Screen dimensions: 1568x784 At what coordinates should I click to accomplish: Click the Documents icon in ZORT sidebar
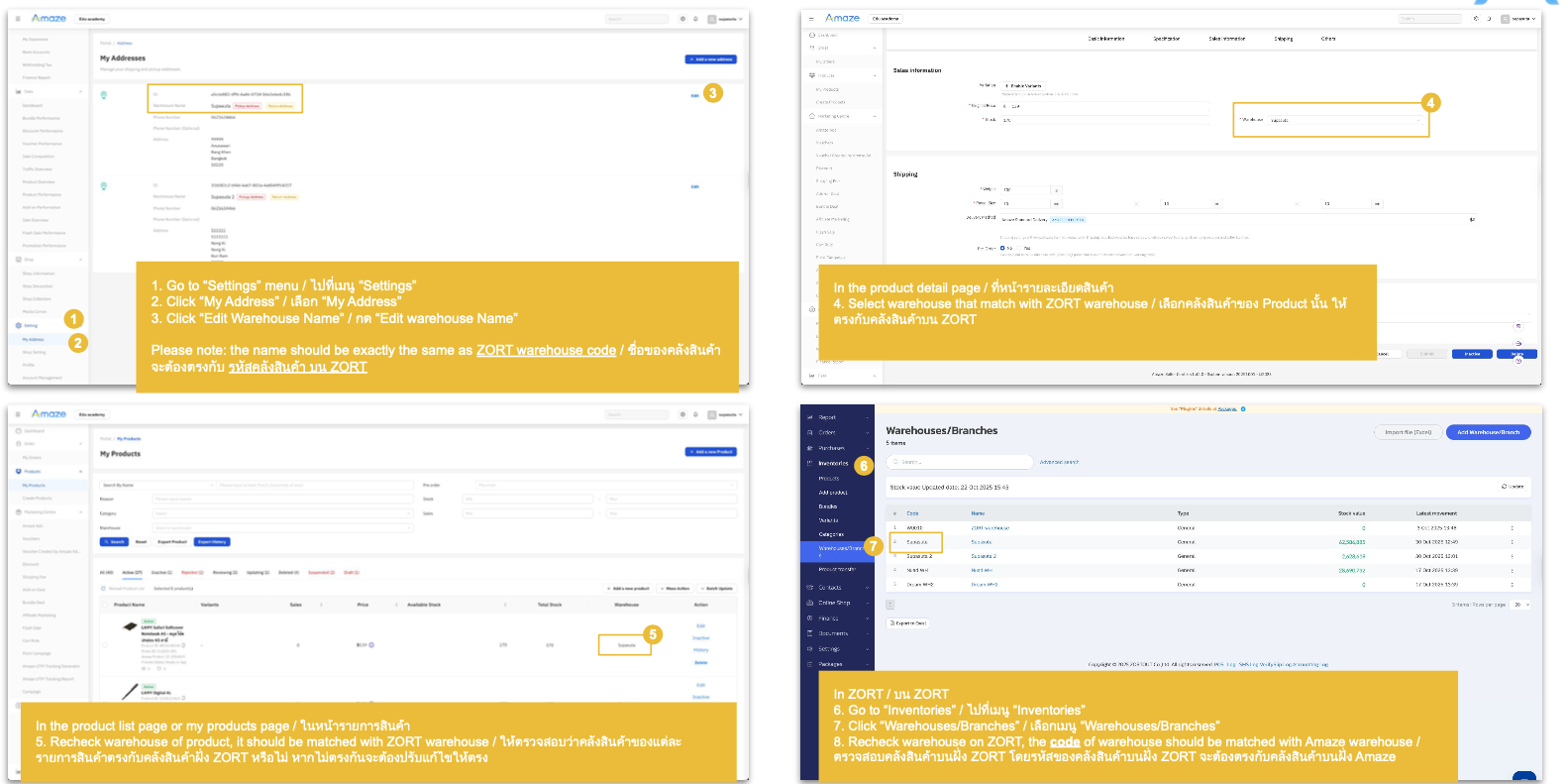(810, 633)
